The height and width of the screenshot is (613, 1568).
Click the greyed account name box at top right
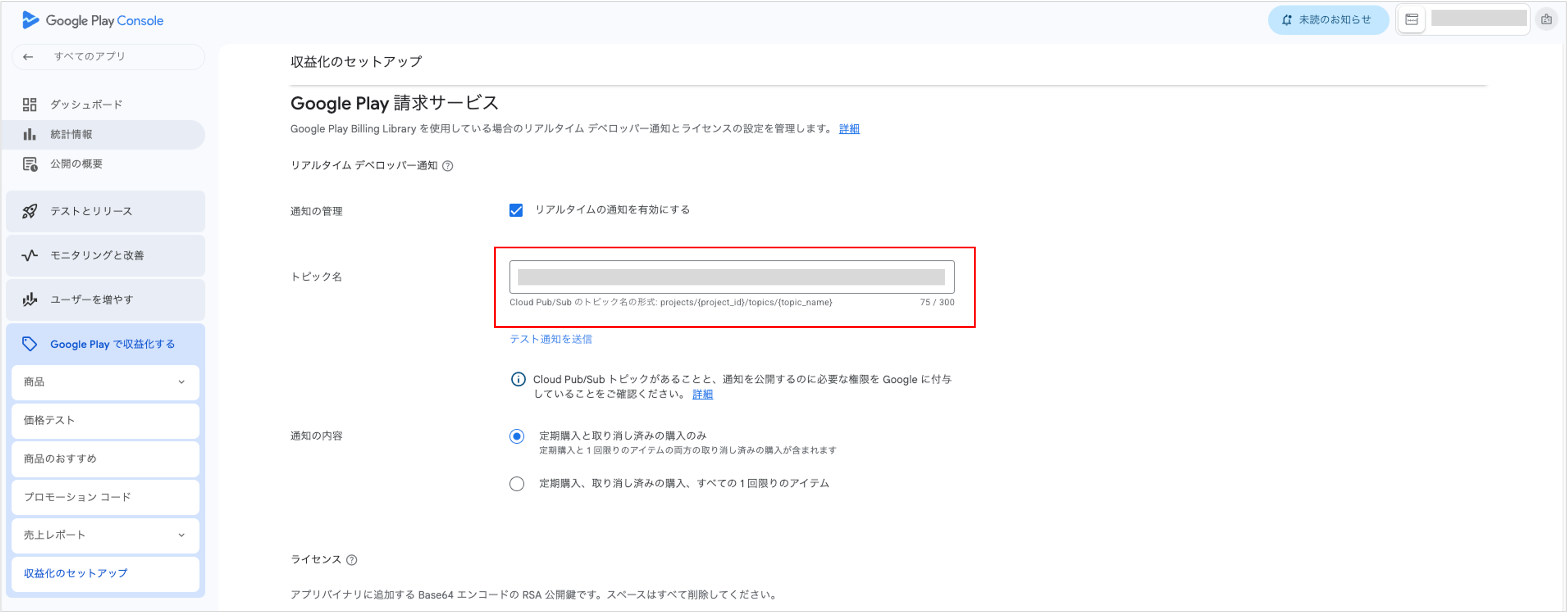1479,18
